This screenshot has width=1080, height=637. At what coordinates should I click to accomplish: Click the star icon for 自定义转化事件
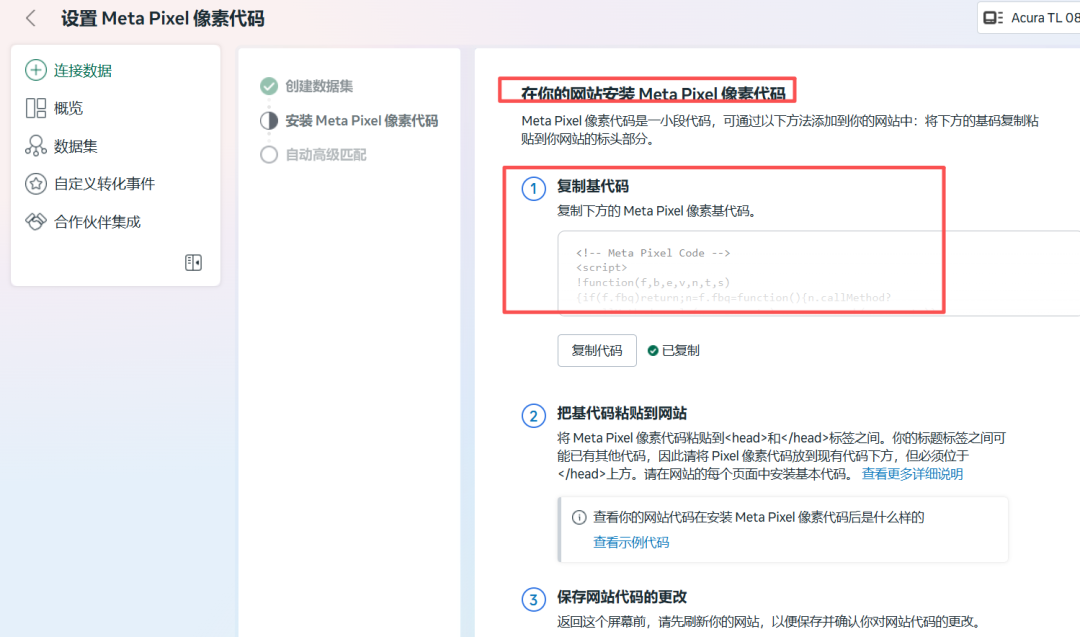[36, 184]
